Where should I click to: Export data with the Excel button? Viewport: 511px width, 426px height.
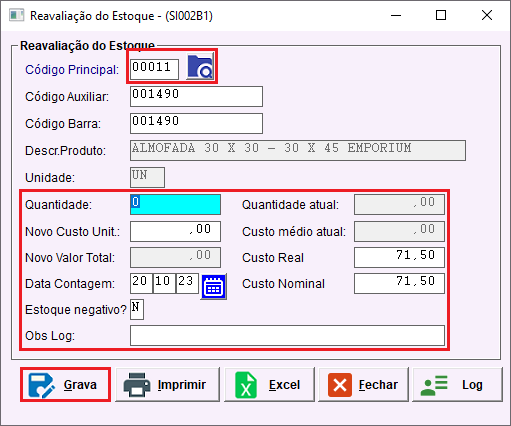point(269,385)
